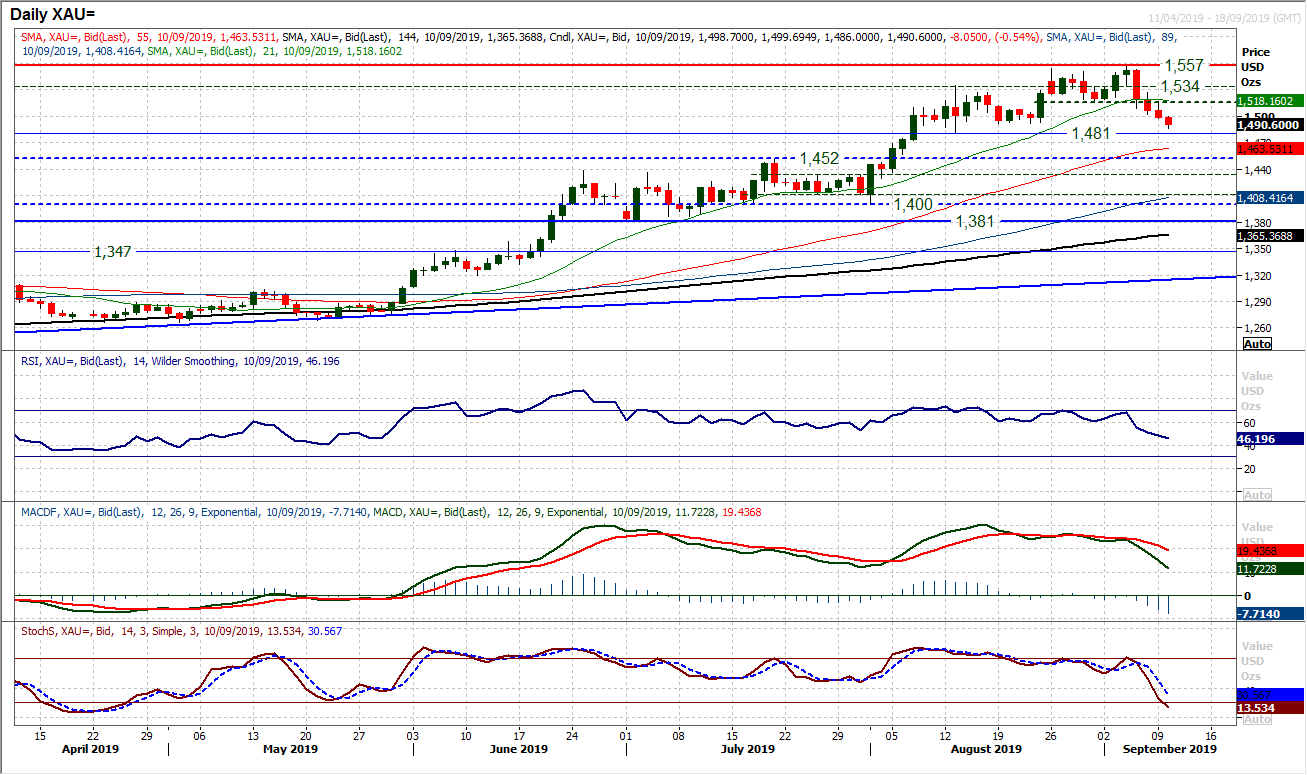Click the 1,400 level annotation
The width and height of the screenshot is (1307, 775).
[913, 203]
